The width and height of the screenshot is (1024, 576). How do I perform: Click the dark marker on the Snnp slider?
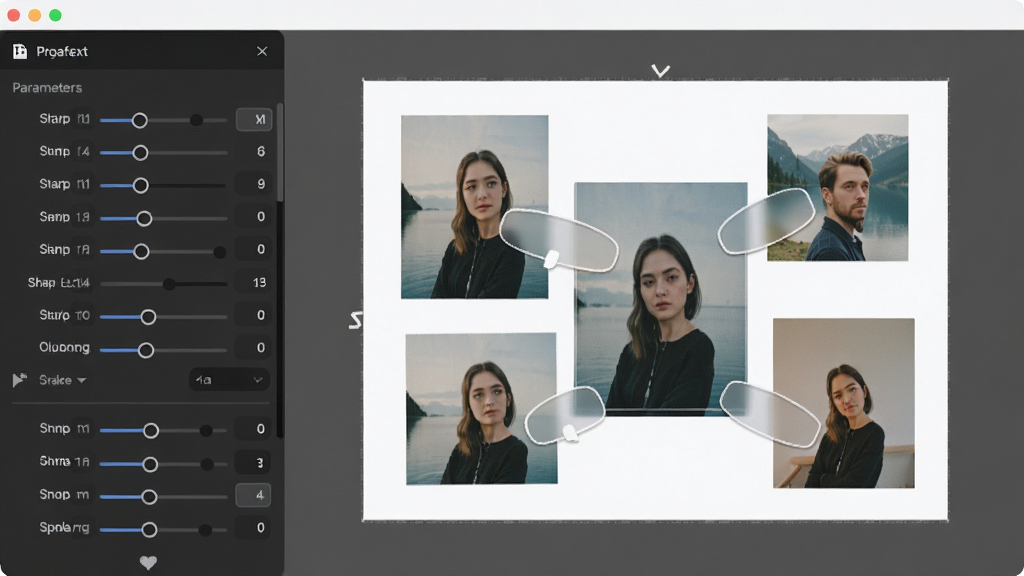point(206,430)
